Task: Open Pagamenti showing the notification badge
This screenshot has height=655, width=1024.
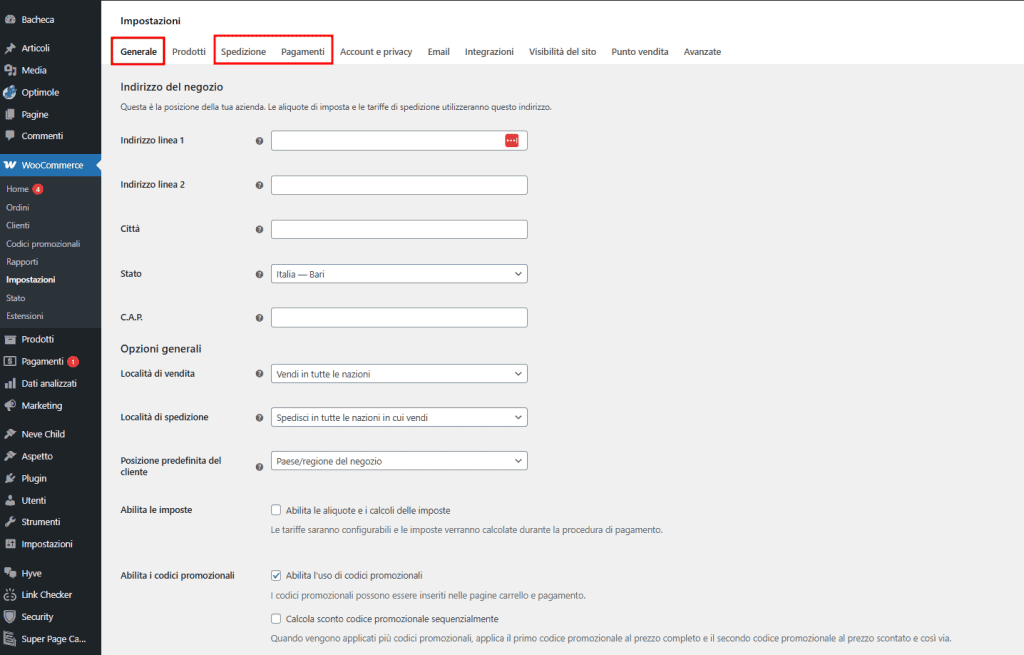Action: pyautogui.click(x=44, y=361)
